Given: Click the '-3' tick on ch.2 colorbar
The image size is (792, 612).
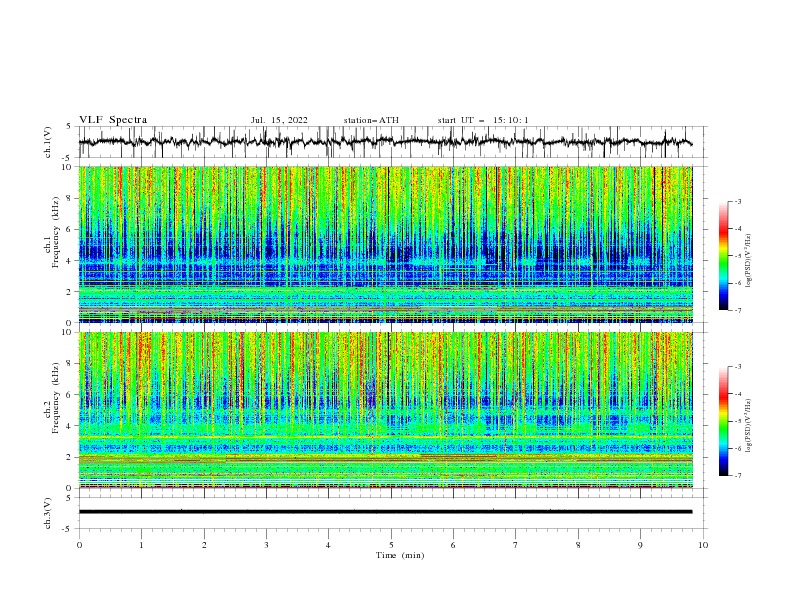Looking at the screenshot, I should (x=738, y=367).
